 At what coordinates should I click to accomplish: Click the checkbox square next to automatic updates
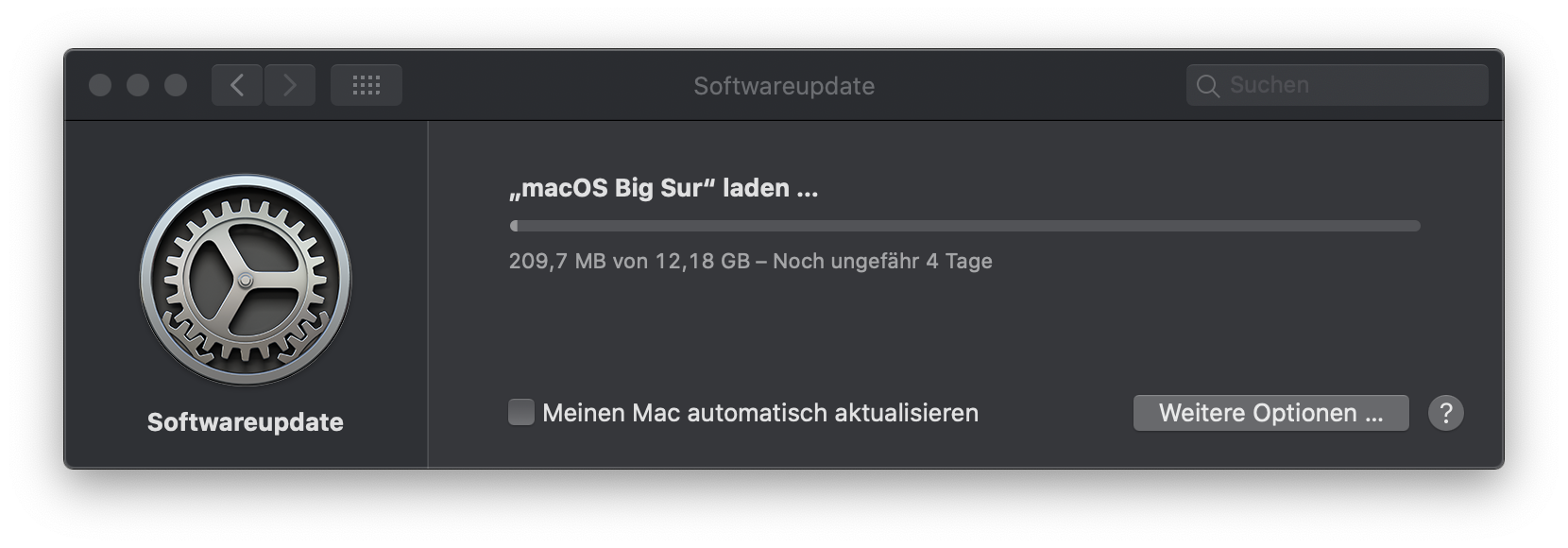pyautogui.click(x=520, y=413)
